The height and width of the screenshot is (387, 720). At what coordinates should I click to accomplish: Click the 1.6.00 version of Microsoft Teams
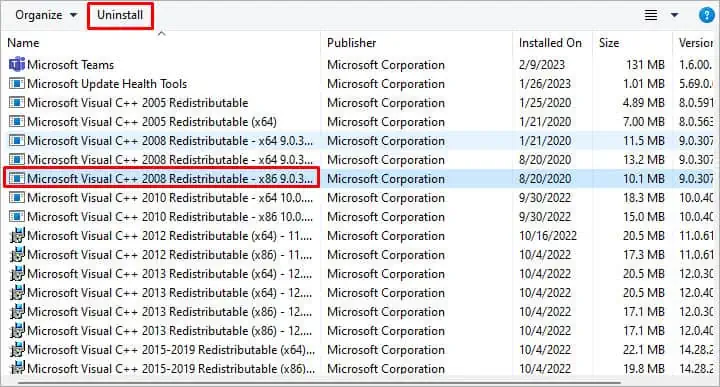(696, 65)
